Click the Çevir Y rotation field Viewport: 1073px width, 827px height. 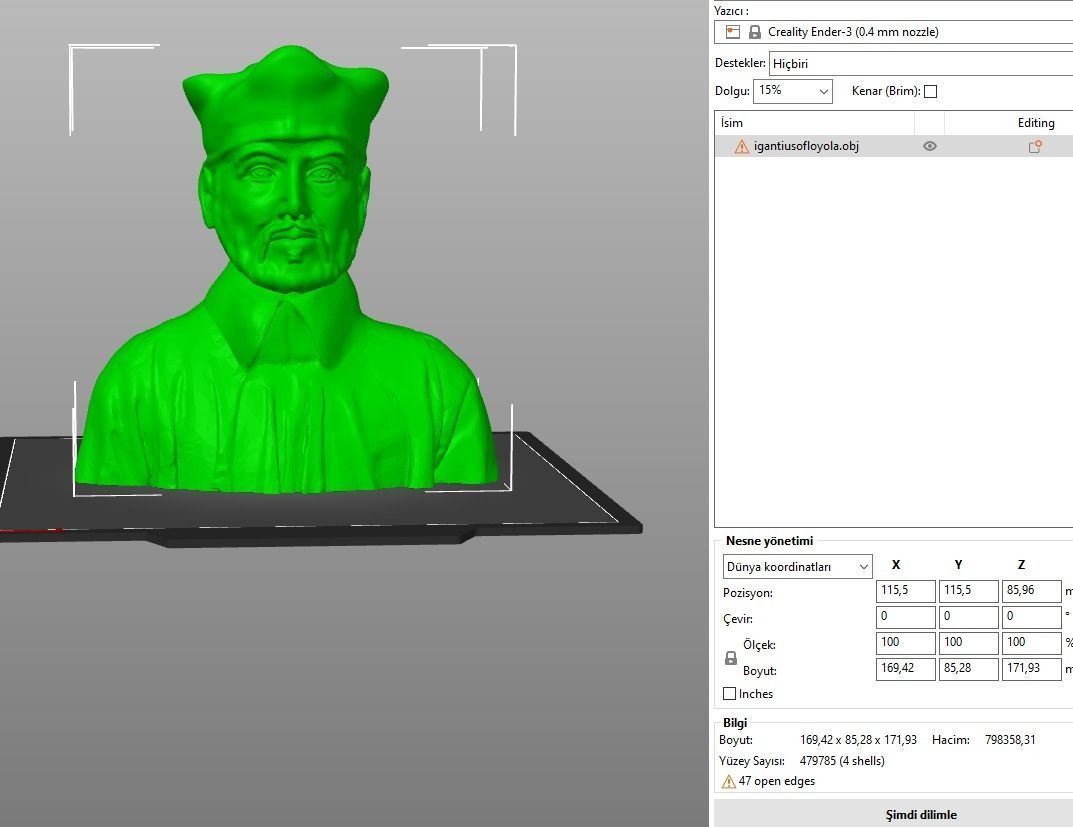tap(968, 616)
